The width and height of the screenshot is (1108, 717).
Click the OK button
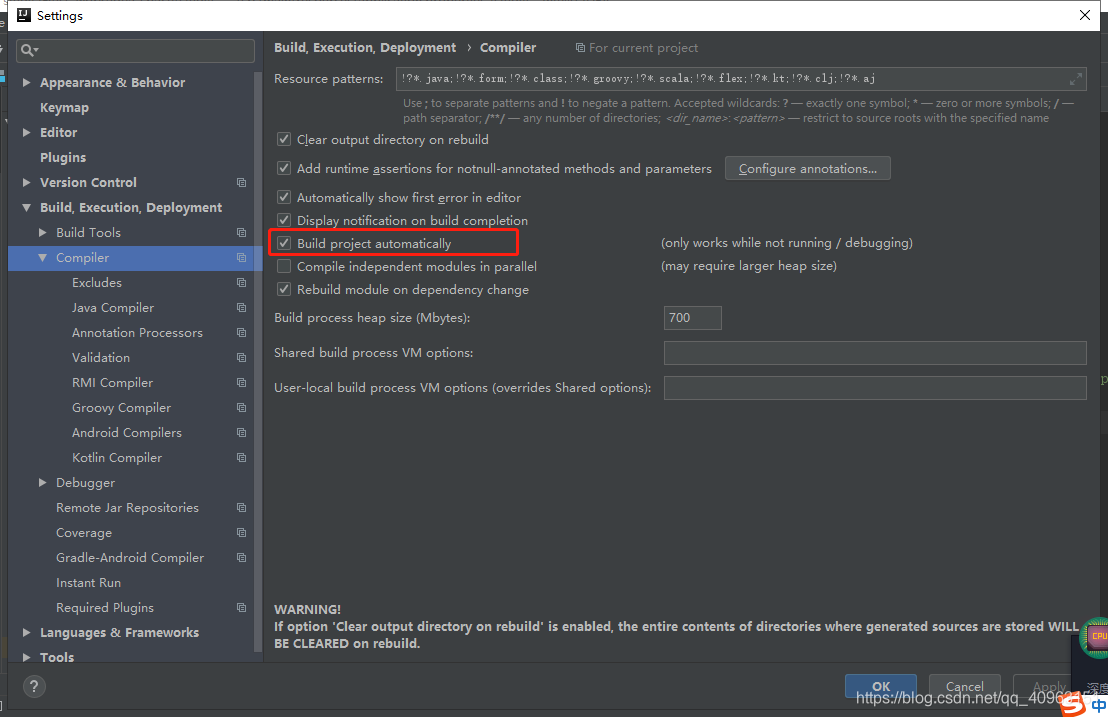[x=880, y=686]
